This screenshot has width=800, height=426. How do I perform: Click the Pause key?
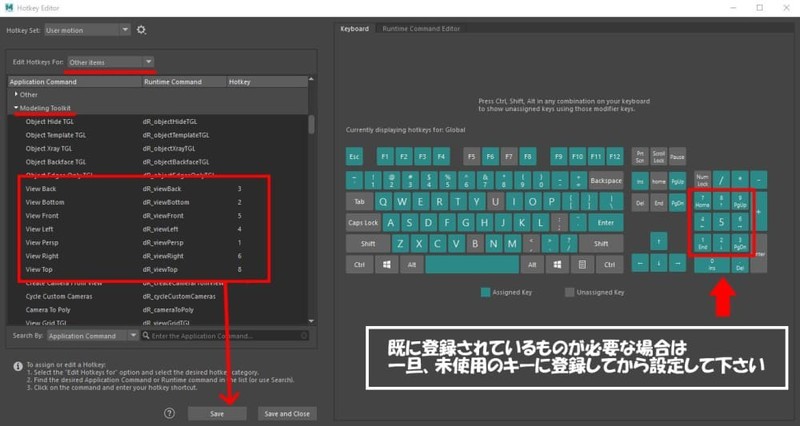coord(677,157)
